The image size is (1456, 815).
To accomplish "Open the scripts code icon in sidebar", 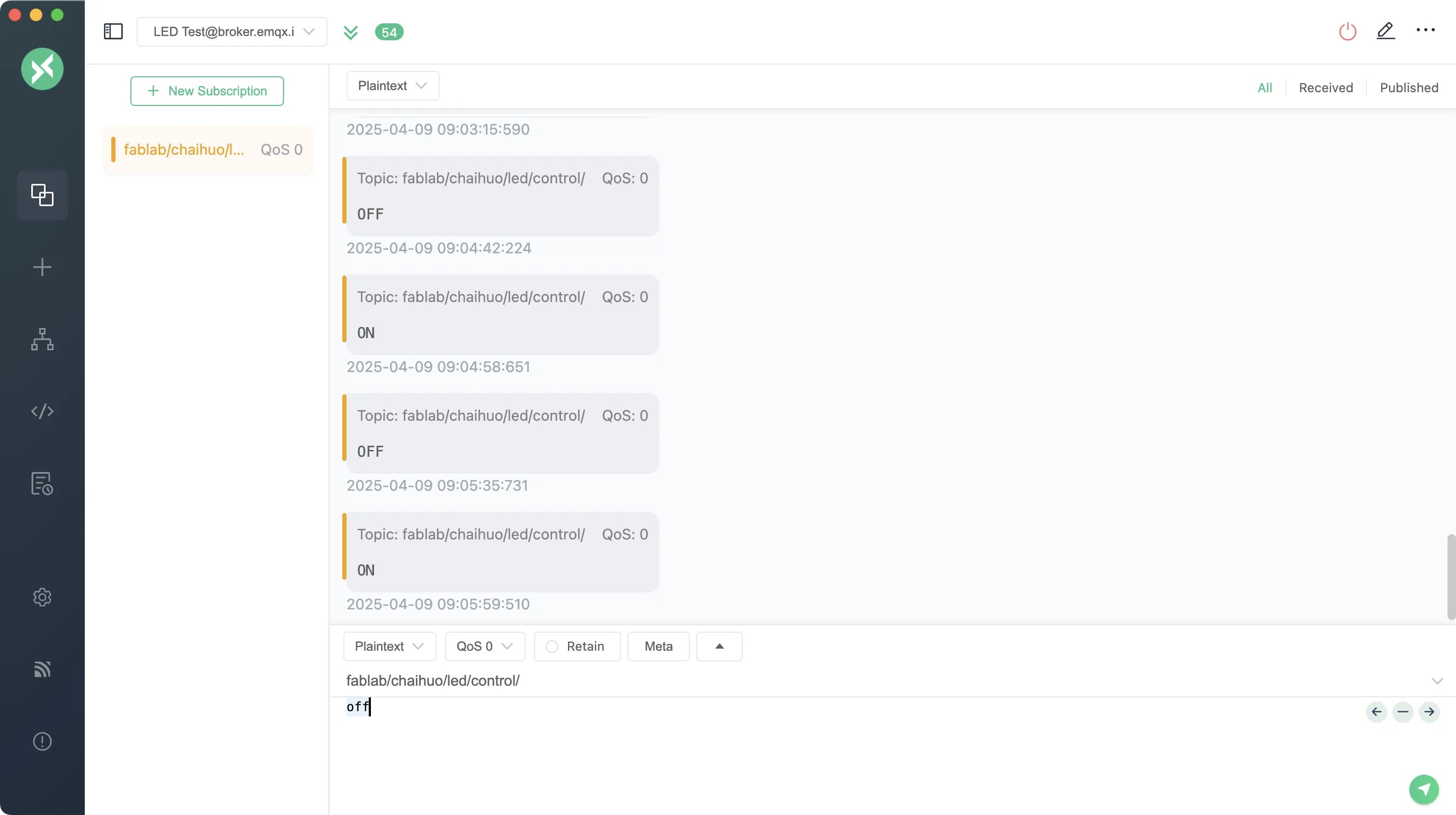I will (x=42, y=411).
